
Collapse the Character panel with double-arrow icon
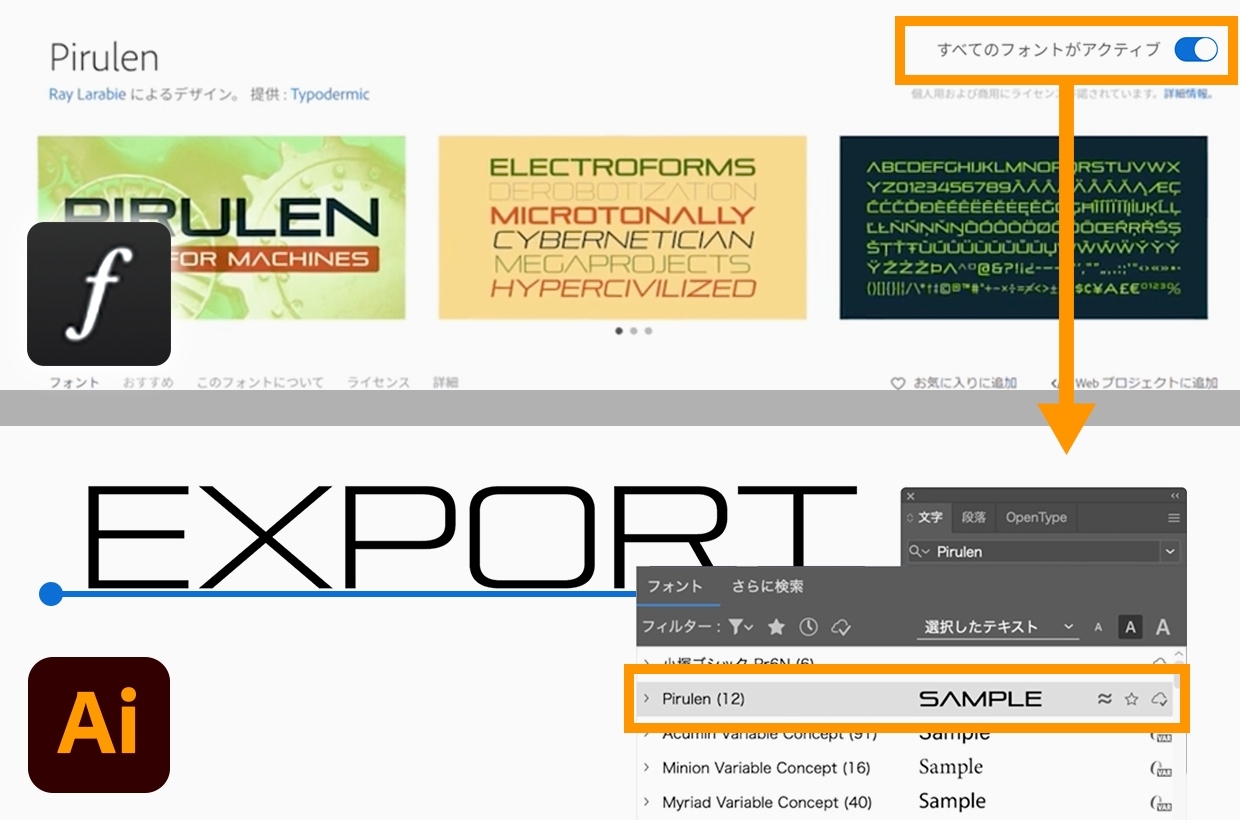click(x=1175, y=495)
